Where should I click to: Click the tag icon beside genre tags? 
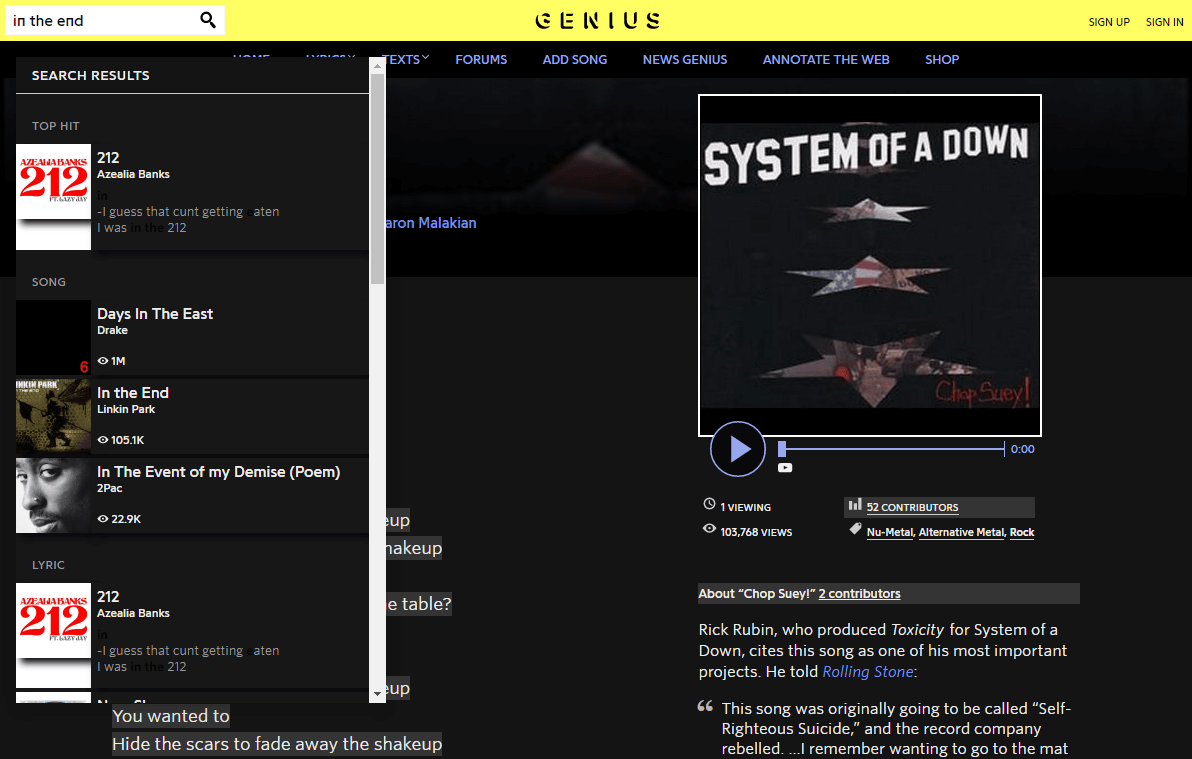click(x=855, y=529)
